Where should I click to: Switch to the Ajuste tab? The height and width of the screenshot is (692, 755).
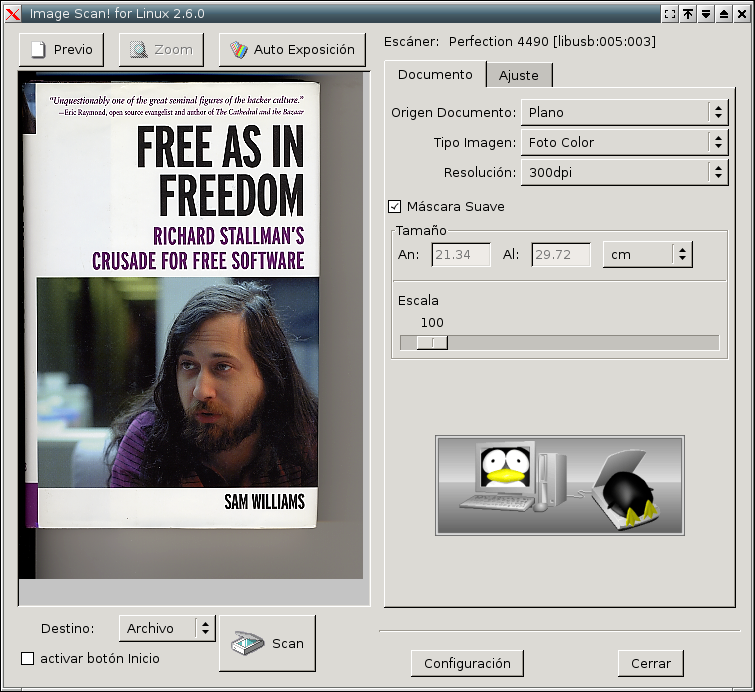click(519, 76)
